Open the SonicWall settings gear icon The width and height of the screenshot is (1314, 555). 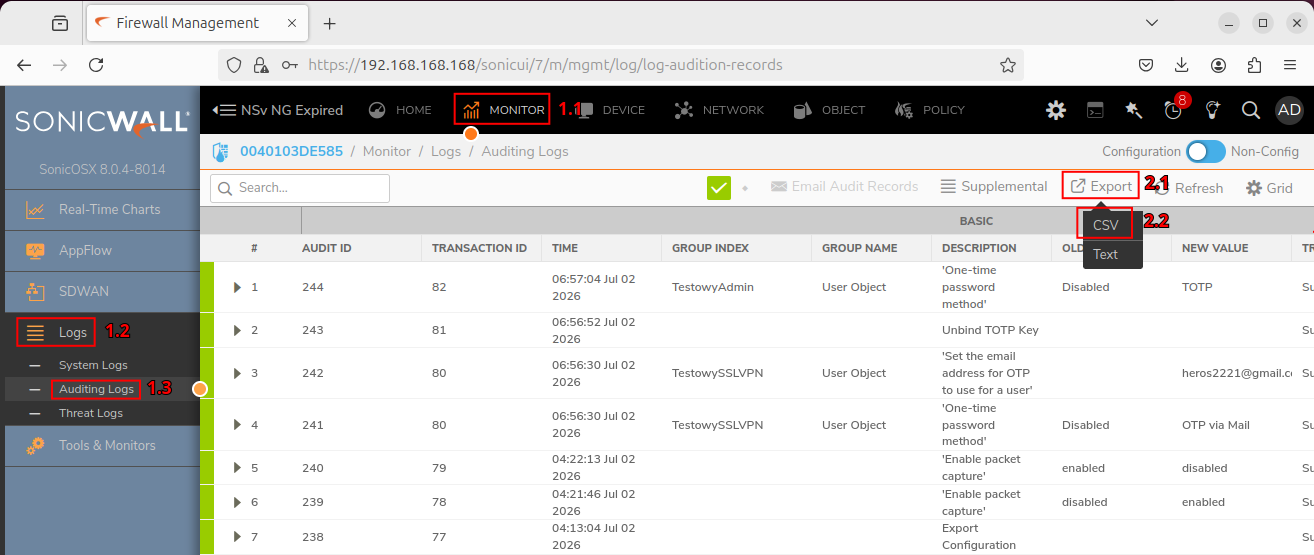tap(1056, 110)
